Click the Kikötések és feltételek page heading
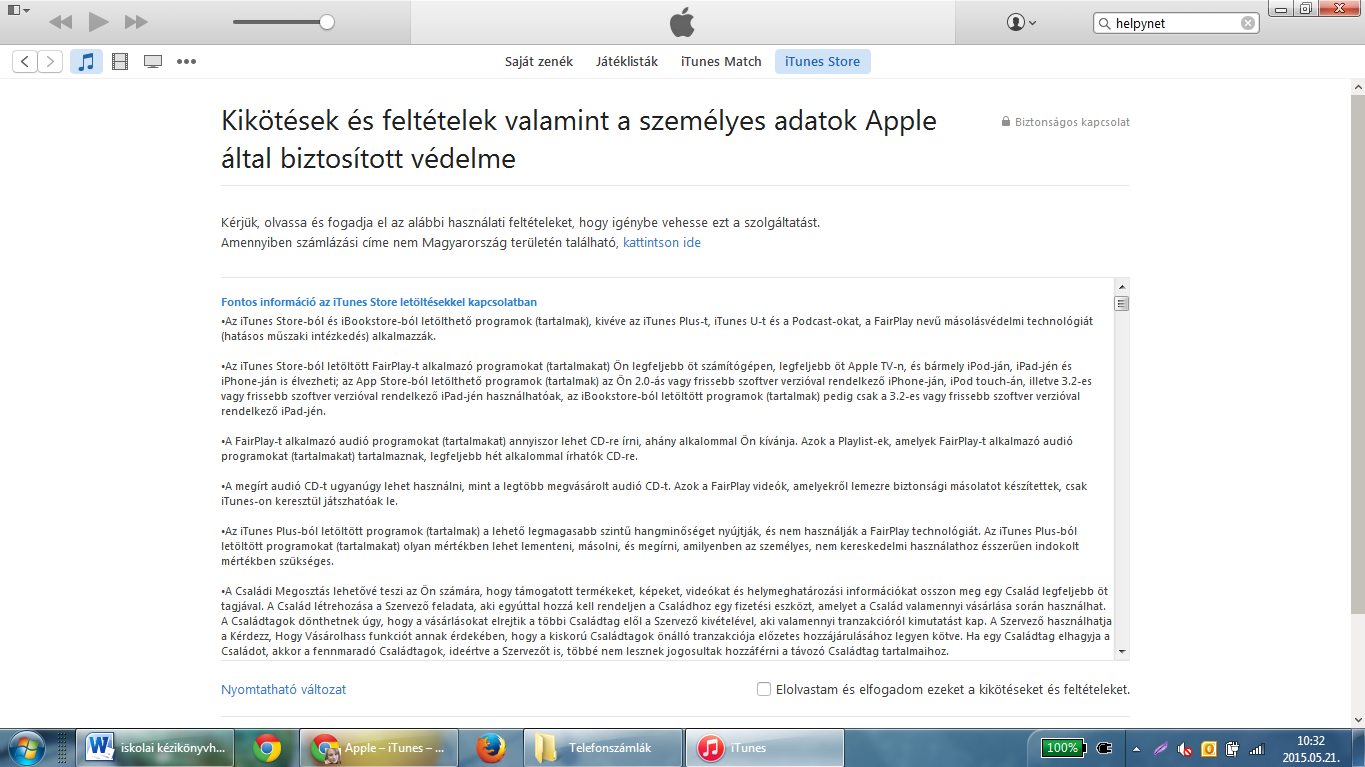The width and height of the screenshot is (1365, 767). tap(579, 139)
